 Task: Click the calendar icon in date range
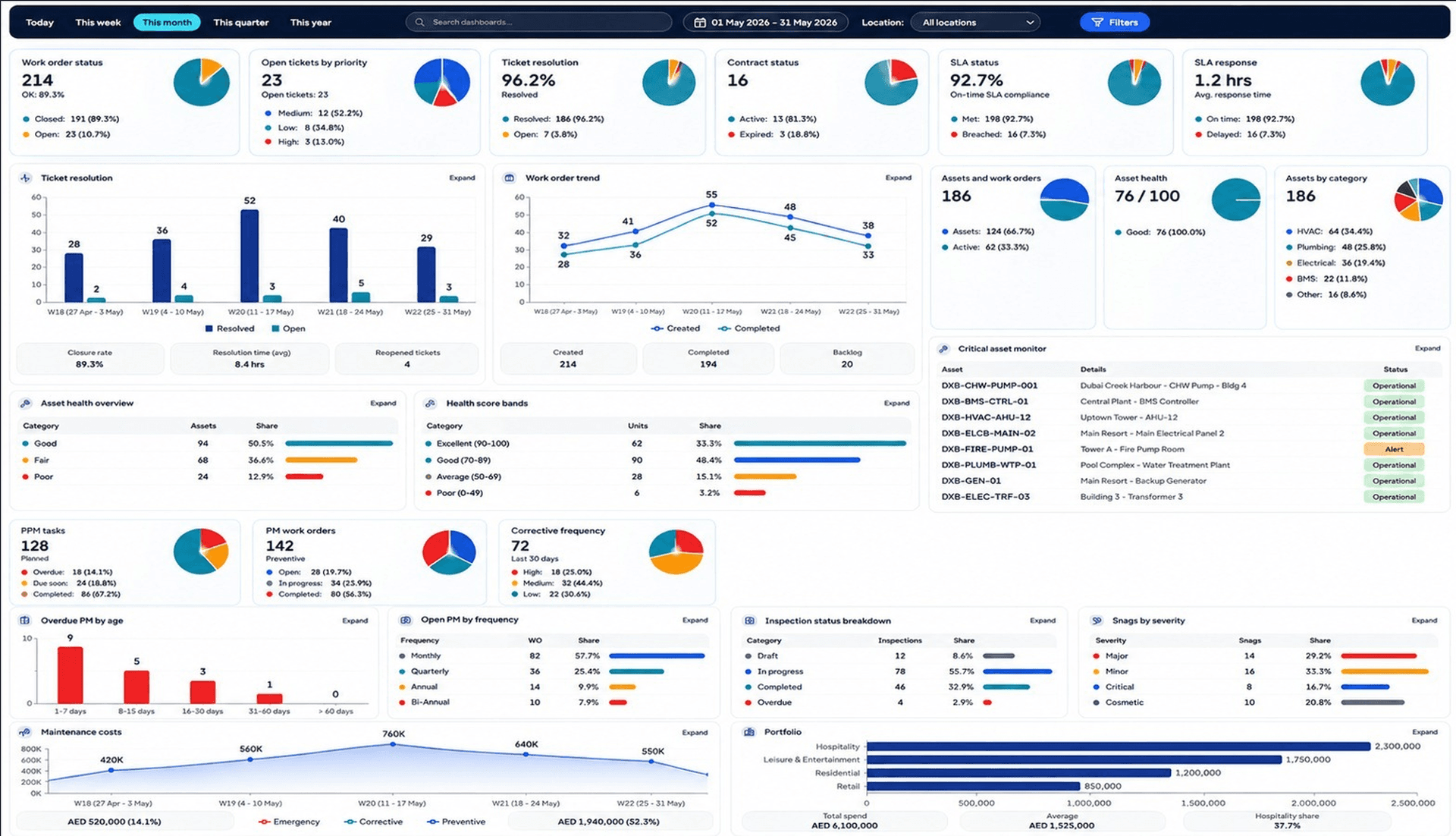point(700,23)
